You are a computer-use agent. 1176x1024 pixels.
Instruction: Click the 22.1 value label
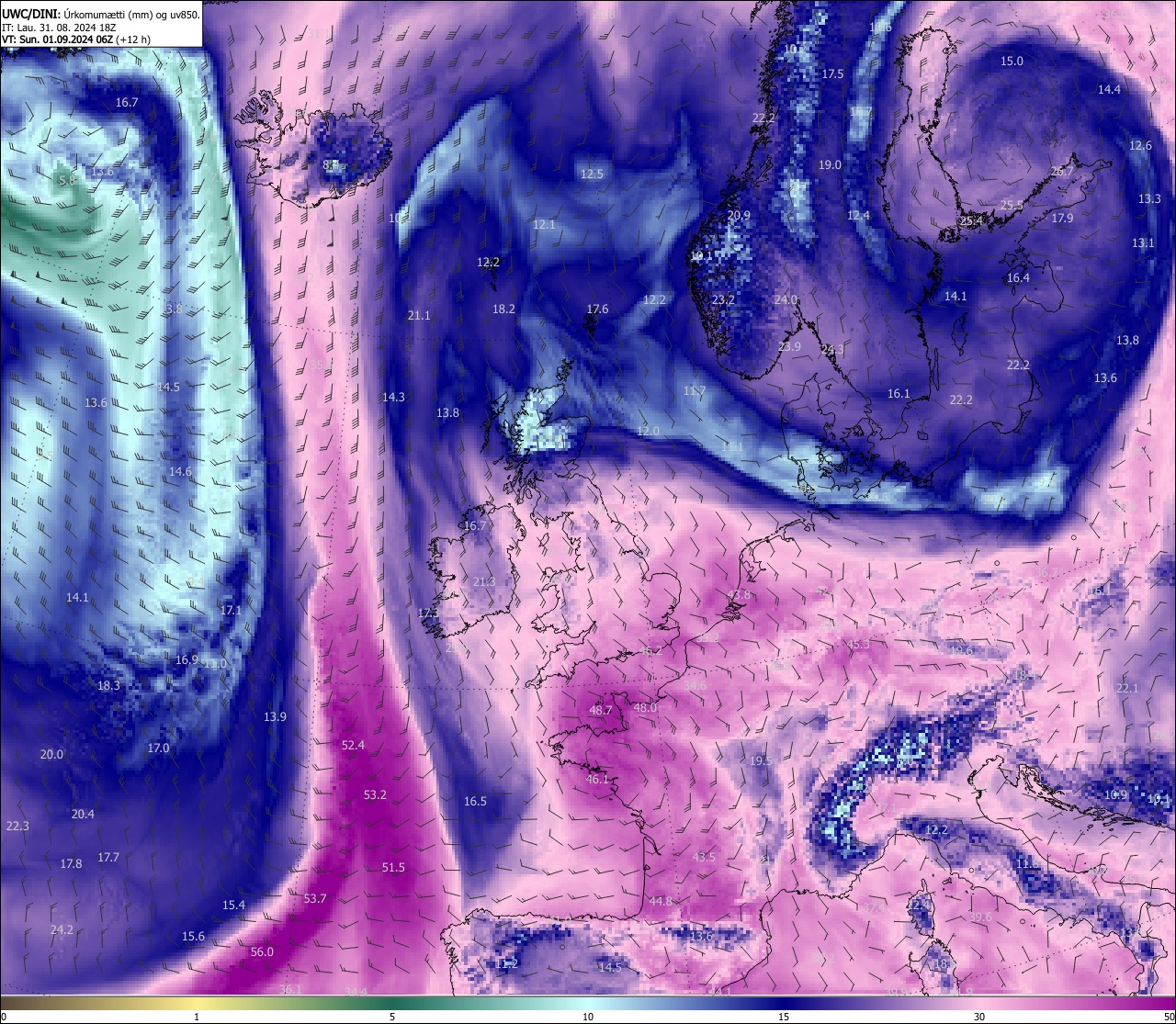1127,688
